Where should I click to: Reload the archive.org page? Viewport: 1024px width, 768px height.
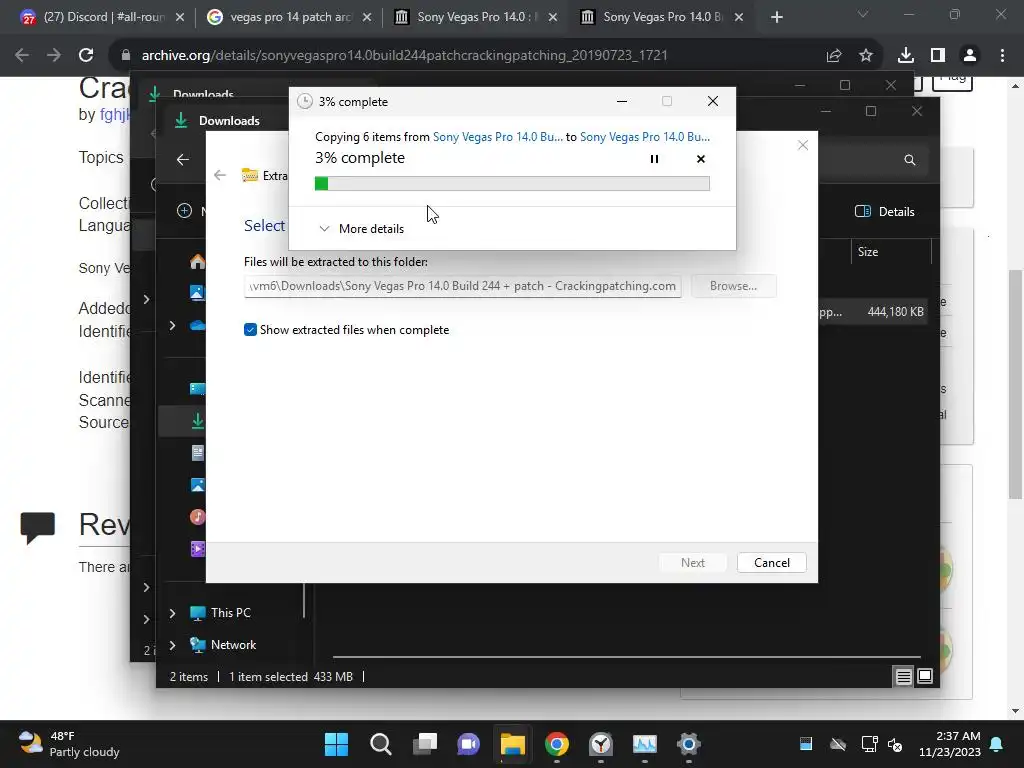[86, 56]
